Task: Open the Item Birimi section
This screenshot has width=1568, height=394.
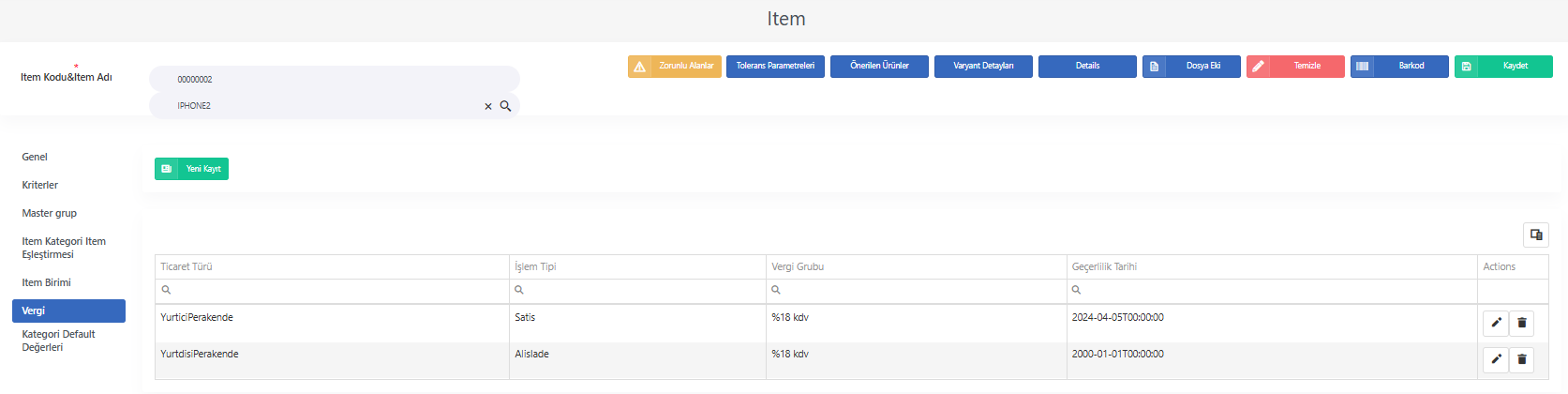Action: point(47,282)
